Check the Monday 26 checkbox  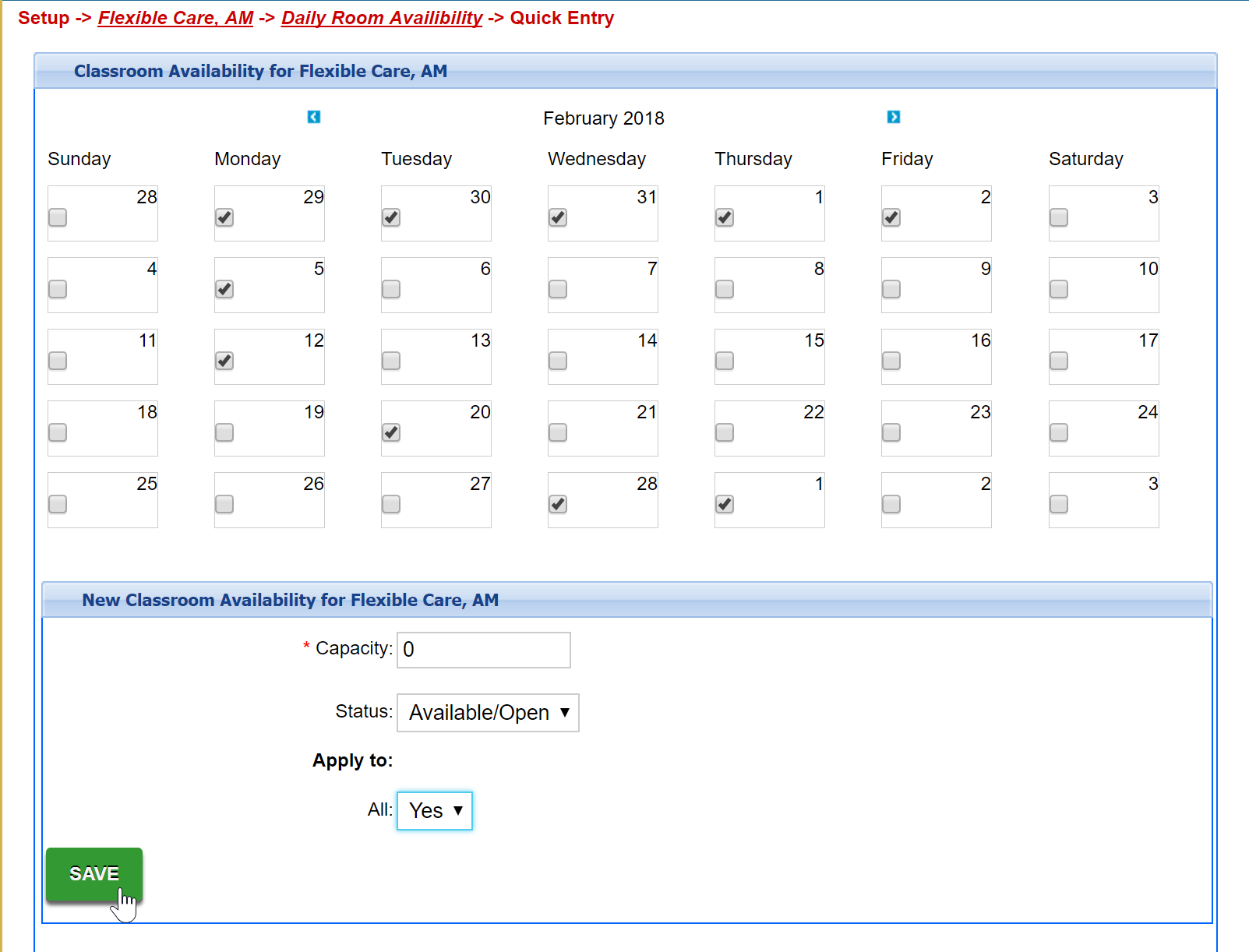pyautogui.click(x=224, y=504)
